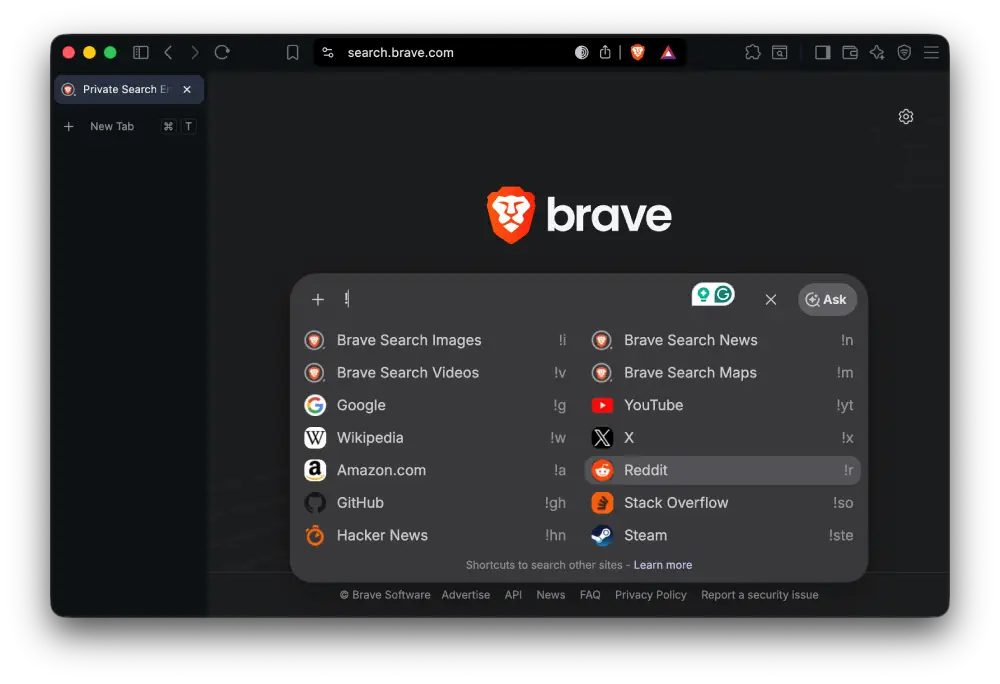Open the Learn more link
Screen dimensions: 1000x684
pyautogui.click(x=663, y=565)
